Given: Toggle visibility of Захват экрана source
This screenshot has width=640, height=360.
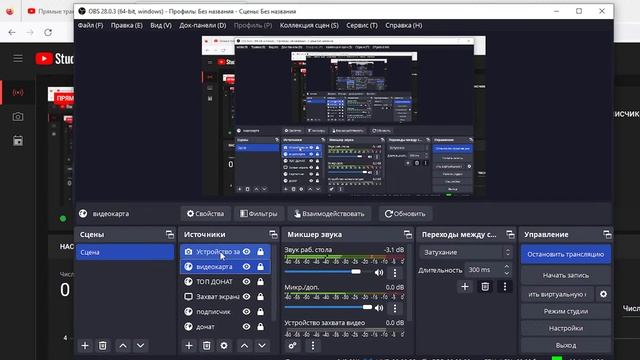Looking at the screenshot, I should [247, 297].
